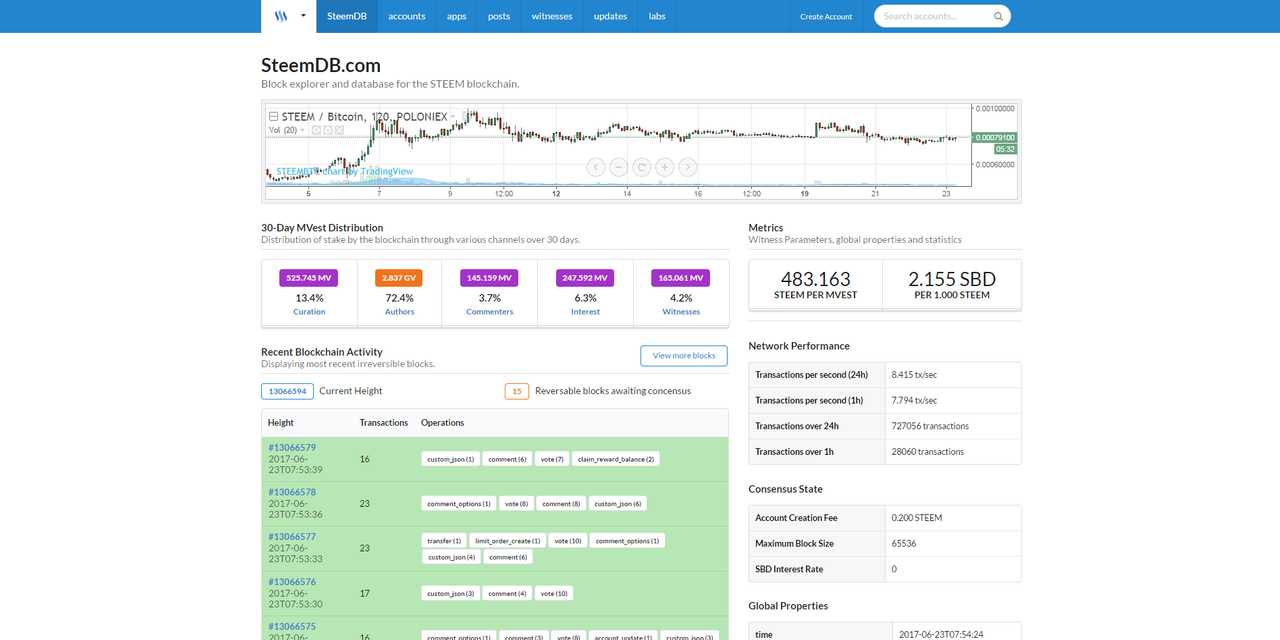The width and height of the screenshot is (1280, 640).
Task: Open the witnesses menu item
Action: (x=552, y=16)
